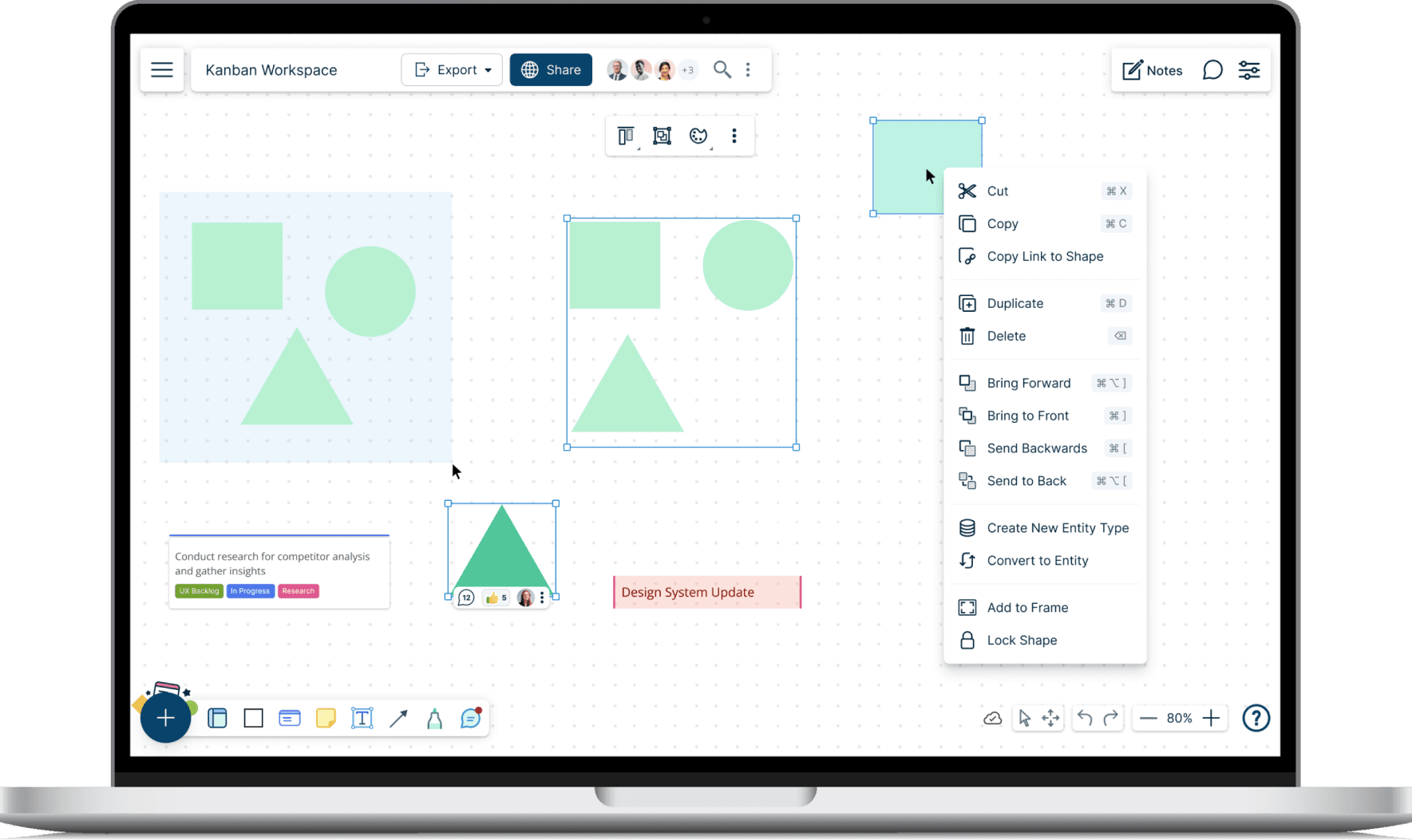Open more options beside search icon
1412x840 pixels.
pos(748,70)
